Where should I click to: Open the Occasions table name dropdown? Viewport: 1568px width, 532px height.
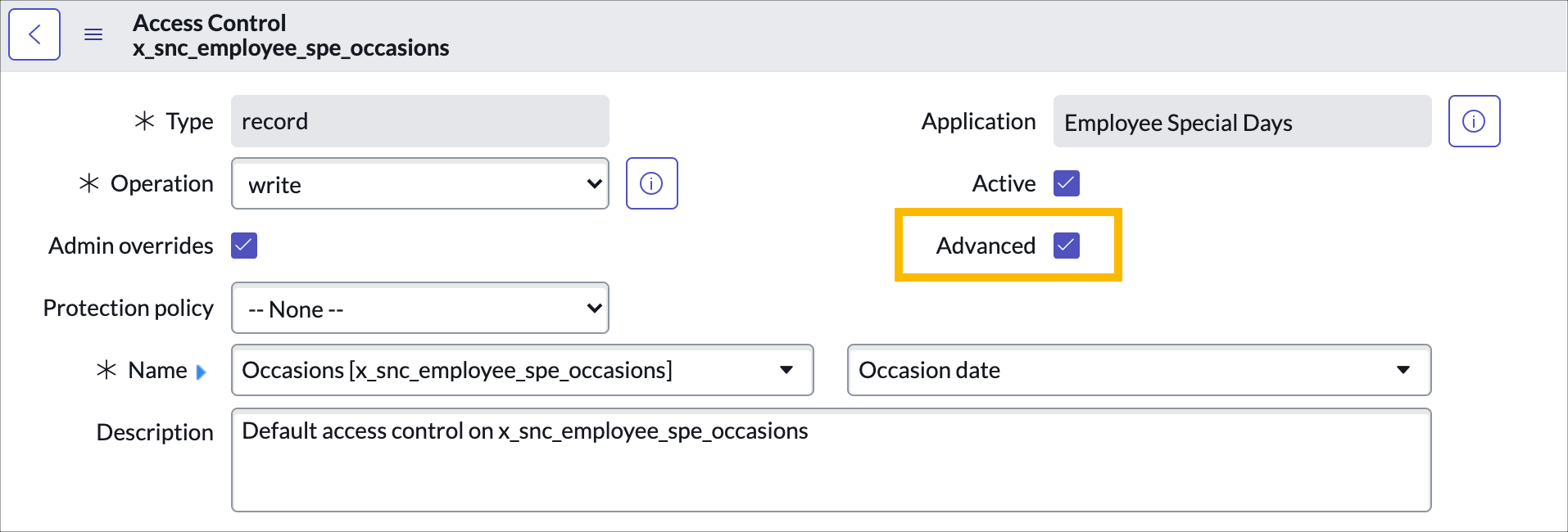(523, 370)
